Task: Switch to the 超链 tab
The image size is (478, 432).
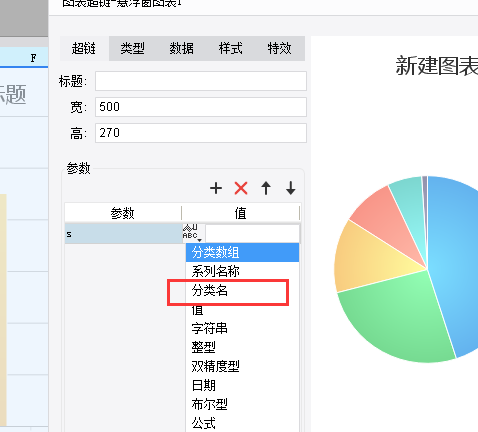Action: (84, 49)
